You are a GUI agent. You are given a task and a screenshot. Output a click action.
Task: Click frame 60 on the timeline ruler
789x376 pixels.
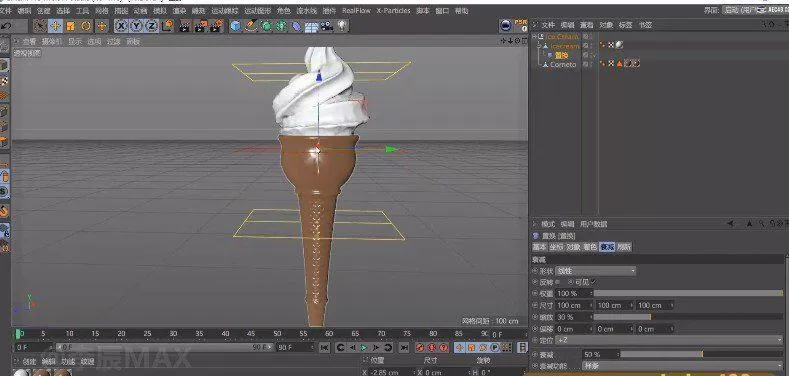(x=329, y=334)
